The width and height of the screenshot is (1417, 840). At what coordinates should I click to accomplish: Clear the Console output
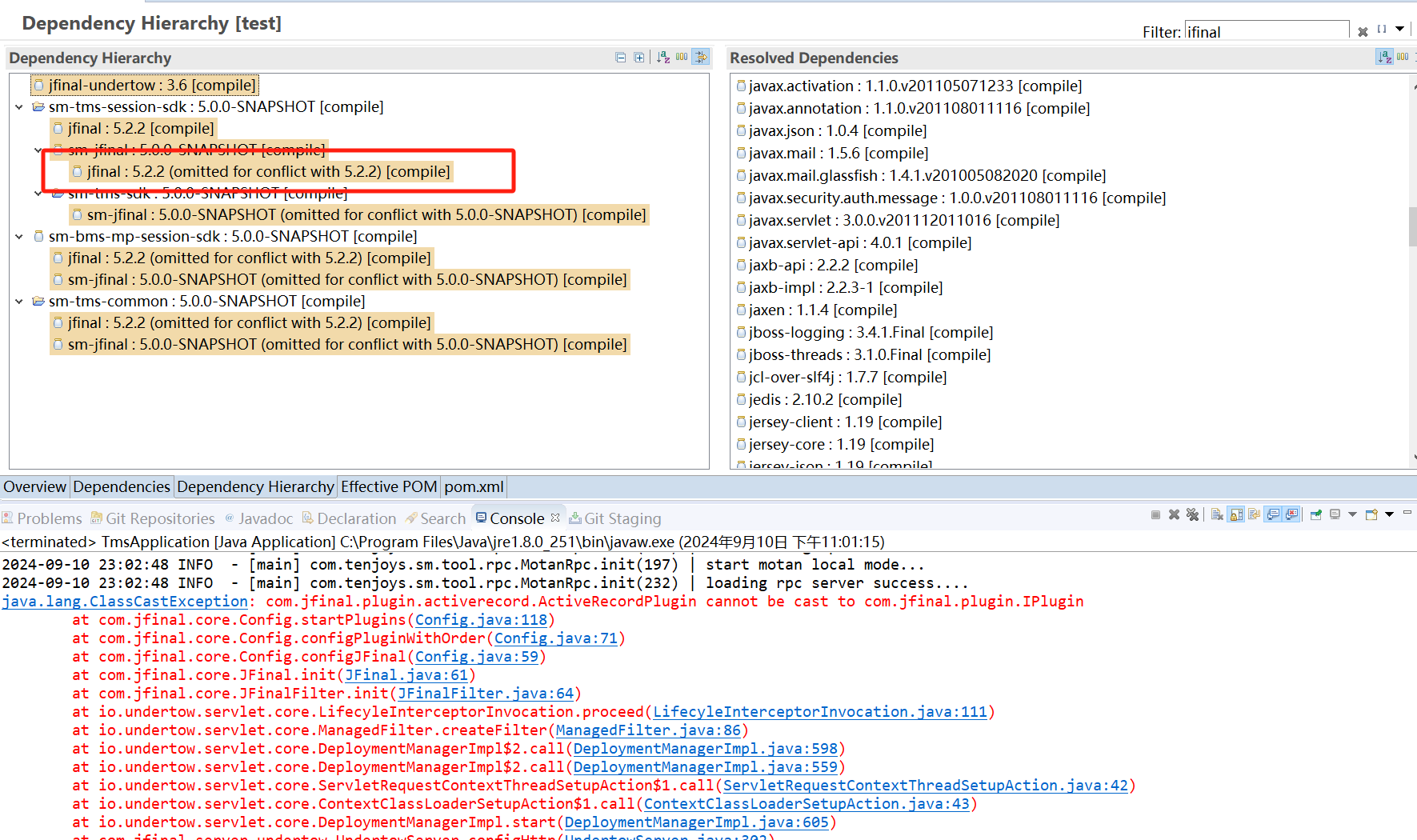pyautogui.click(x=1217, y=514)
